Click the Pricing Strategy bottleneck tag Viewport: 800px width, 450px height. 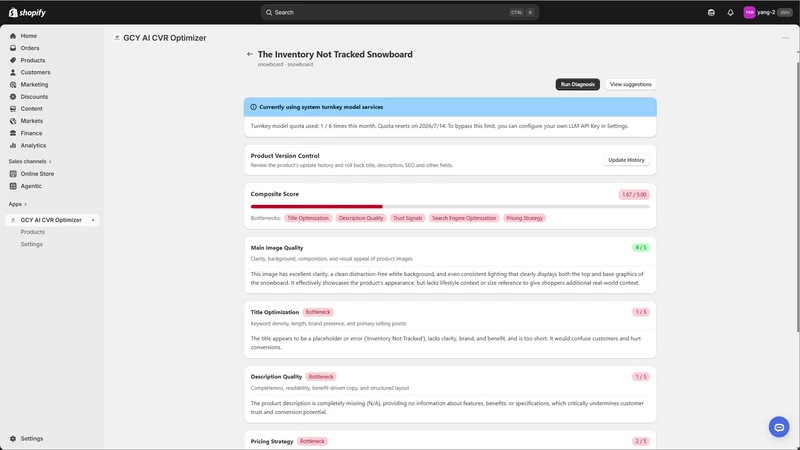pyautogui.click(x=524, y=218)
